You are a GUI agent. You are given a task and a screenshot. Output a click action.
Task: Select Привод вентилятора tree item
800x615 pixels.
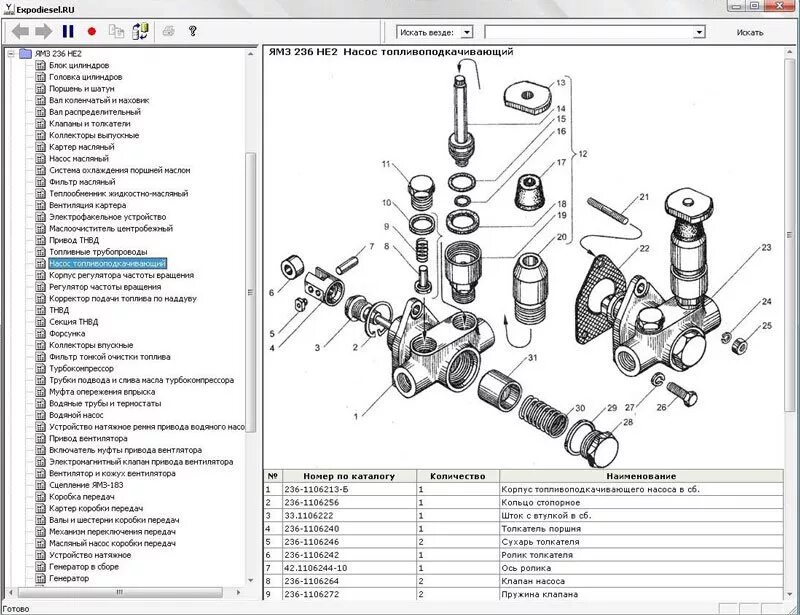click(x=88, y=438)
